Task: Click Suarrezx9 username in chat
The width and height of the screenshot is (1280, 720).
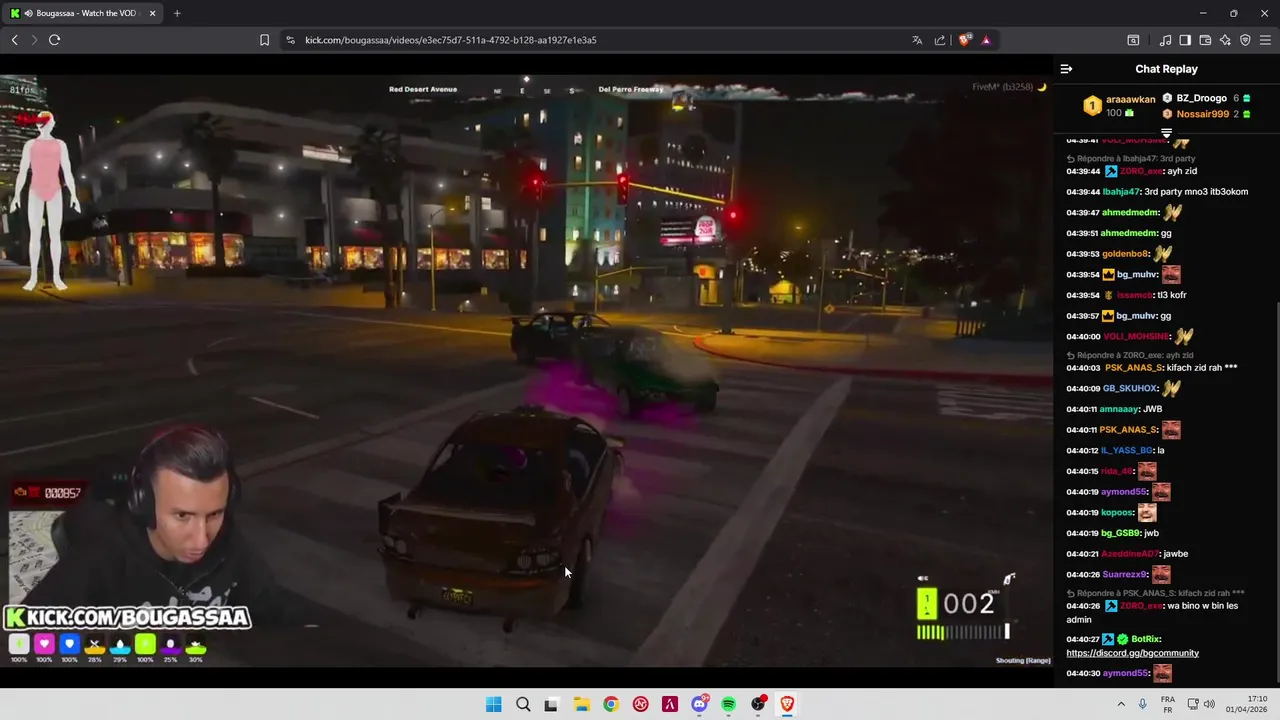Action: [x=1124, y=574]
